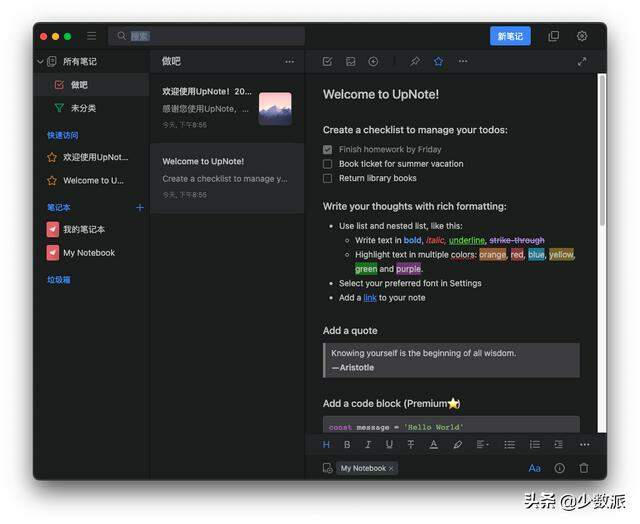Check Return library books checkbox
Viewport: 640px width, 524px height.
click(x=327, y=178)
